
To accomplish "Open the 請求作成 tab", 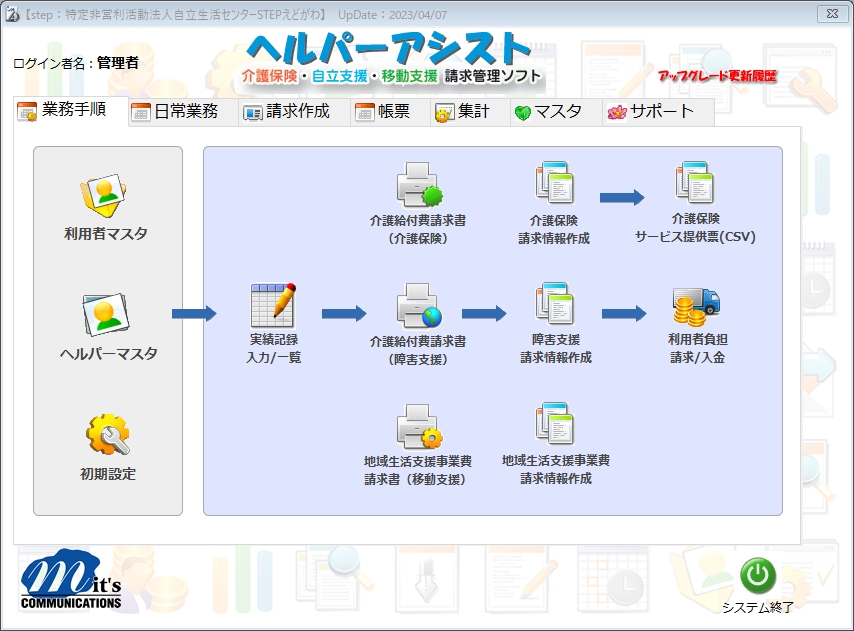I will [295, 112].
